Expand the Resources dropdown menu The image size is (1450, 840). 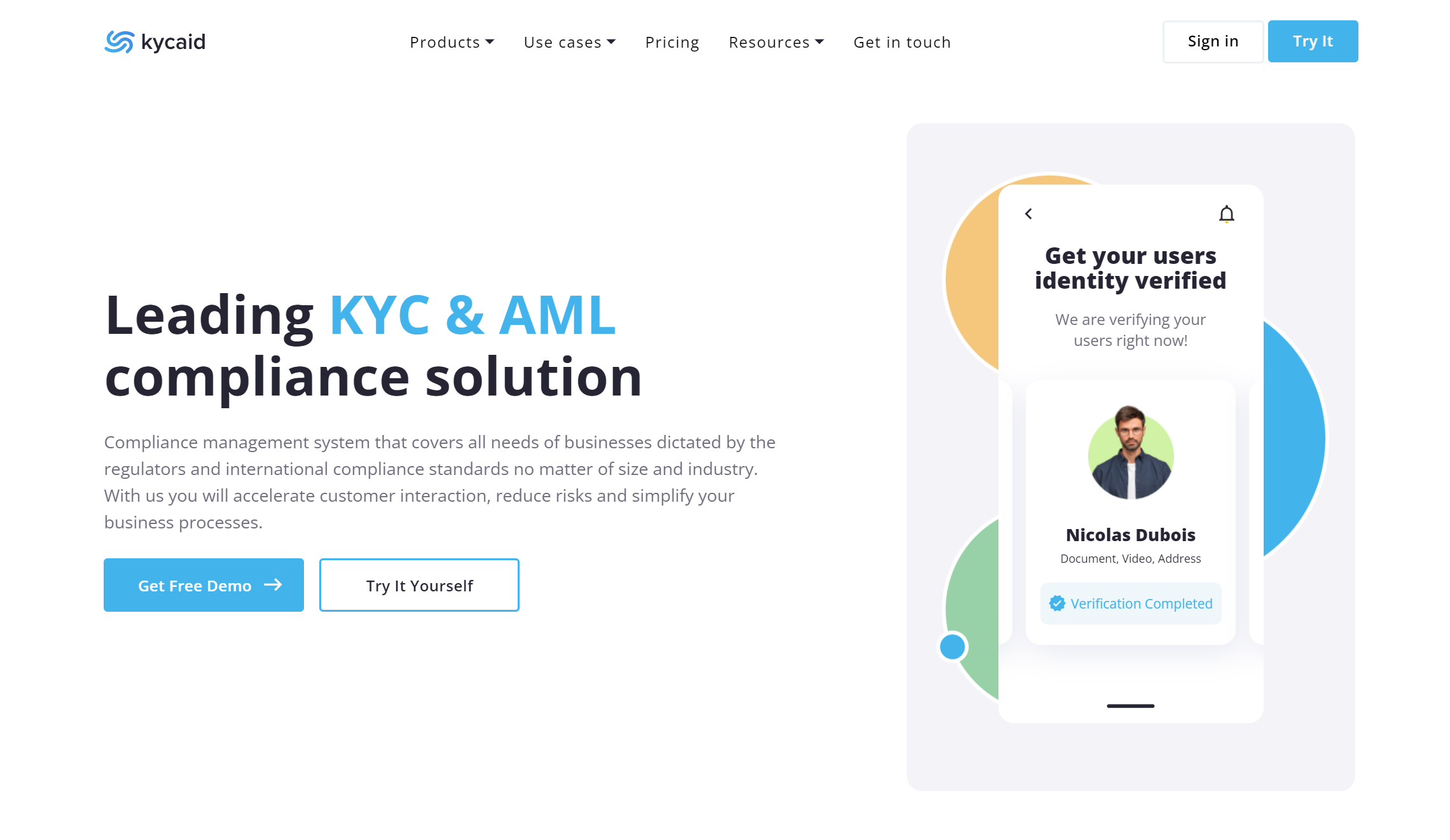pos(775,42)
